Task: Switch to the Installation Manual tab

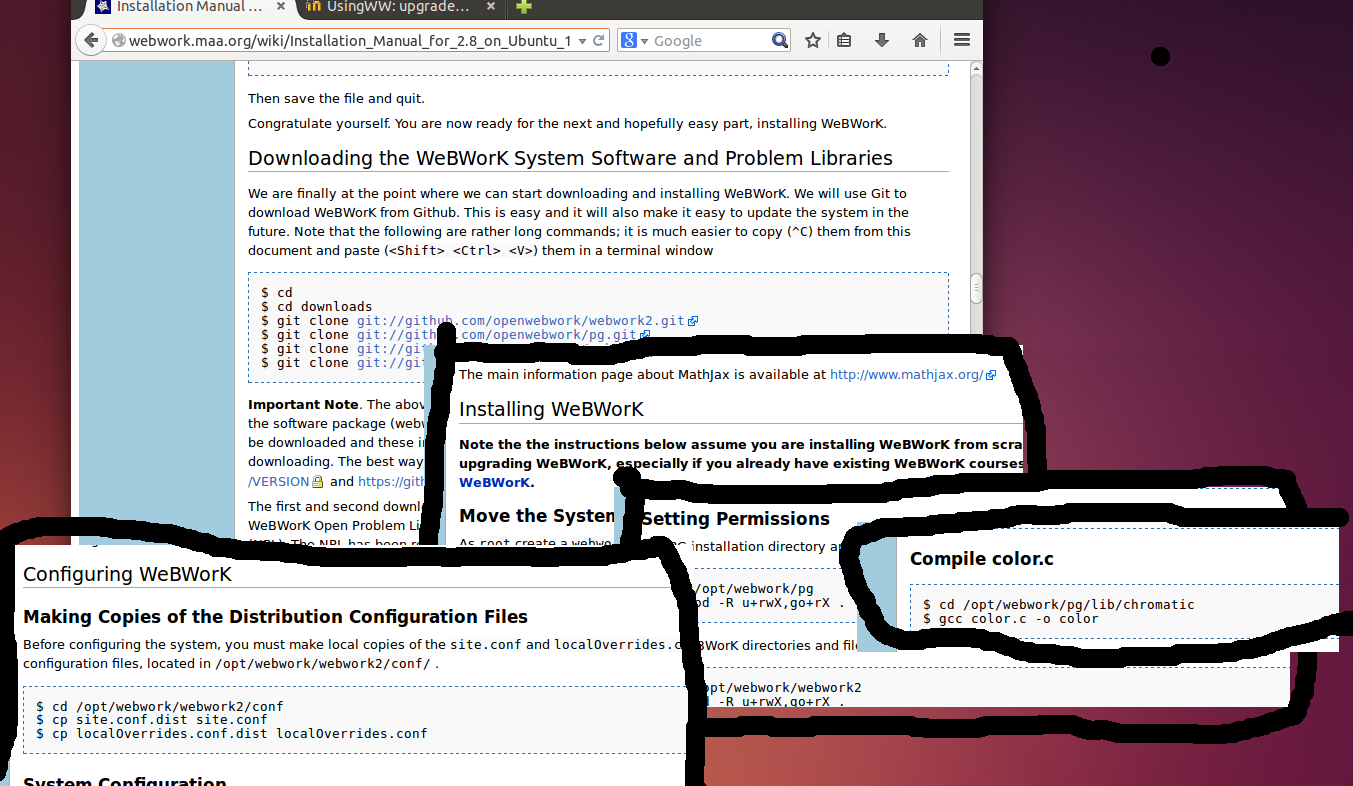Action: point(188,7)
